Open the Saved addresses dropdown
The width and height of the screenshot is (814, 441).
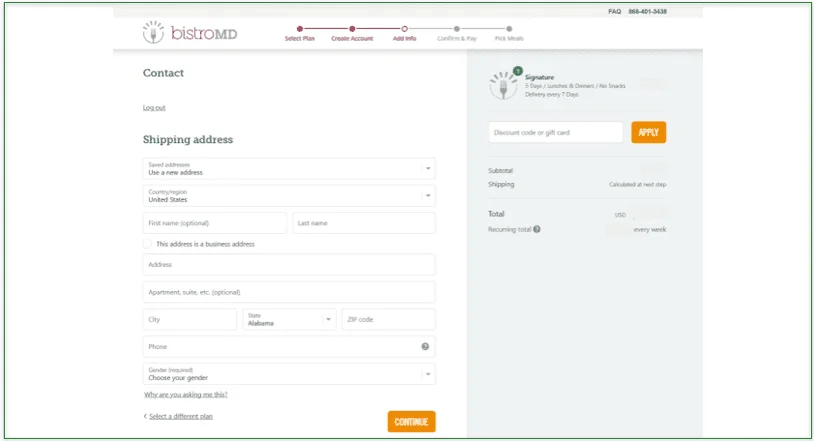(x=289, y=168)
